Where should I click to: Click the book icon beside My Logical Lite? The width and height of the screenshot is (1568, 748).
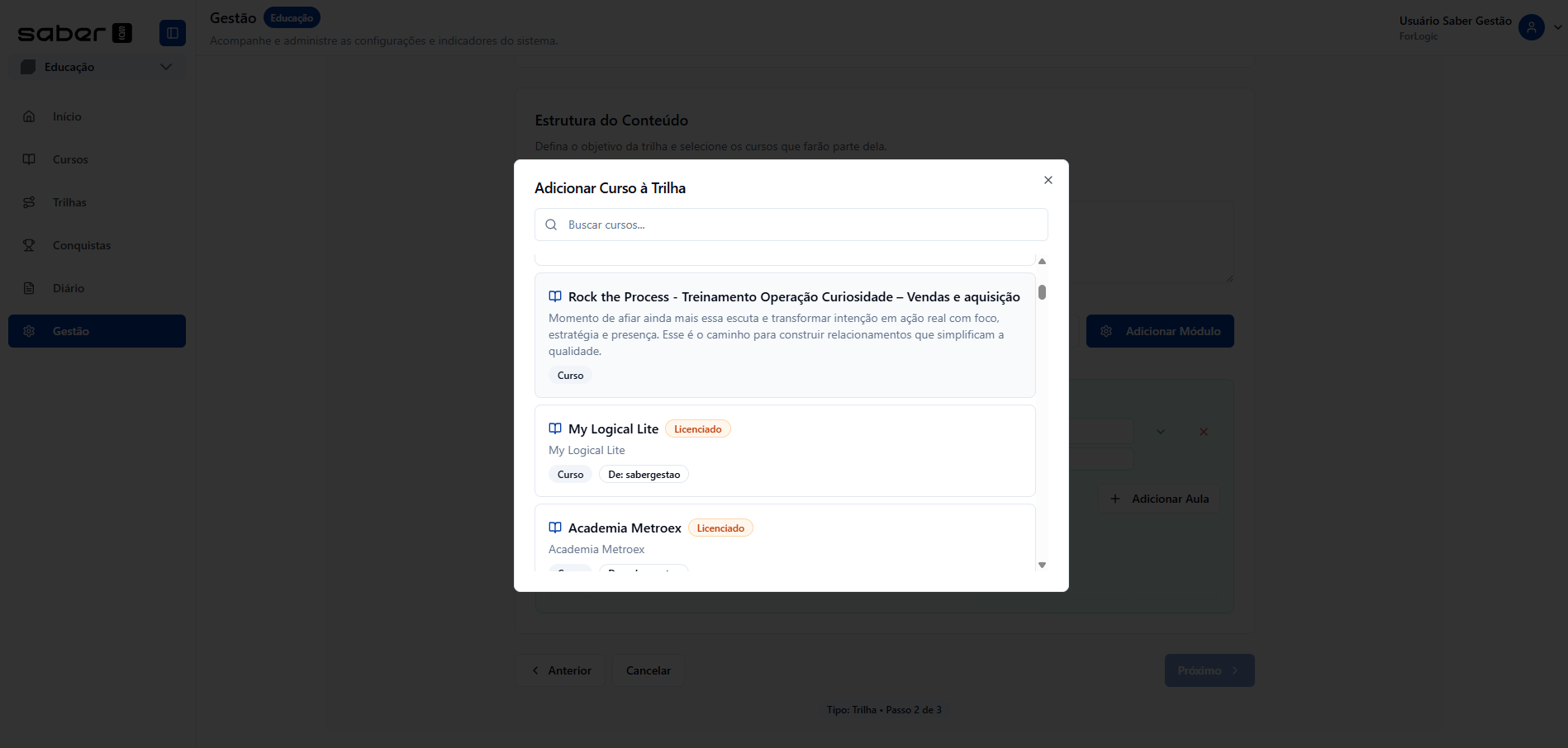click(x=555, y=428)
